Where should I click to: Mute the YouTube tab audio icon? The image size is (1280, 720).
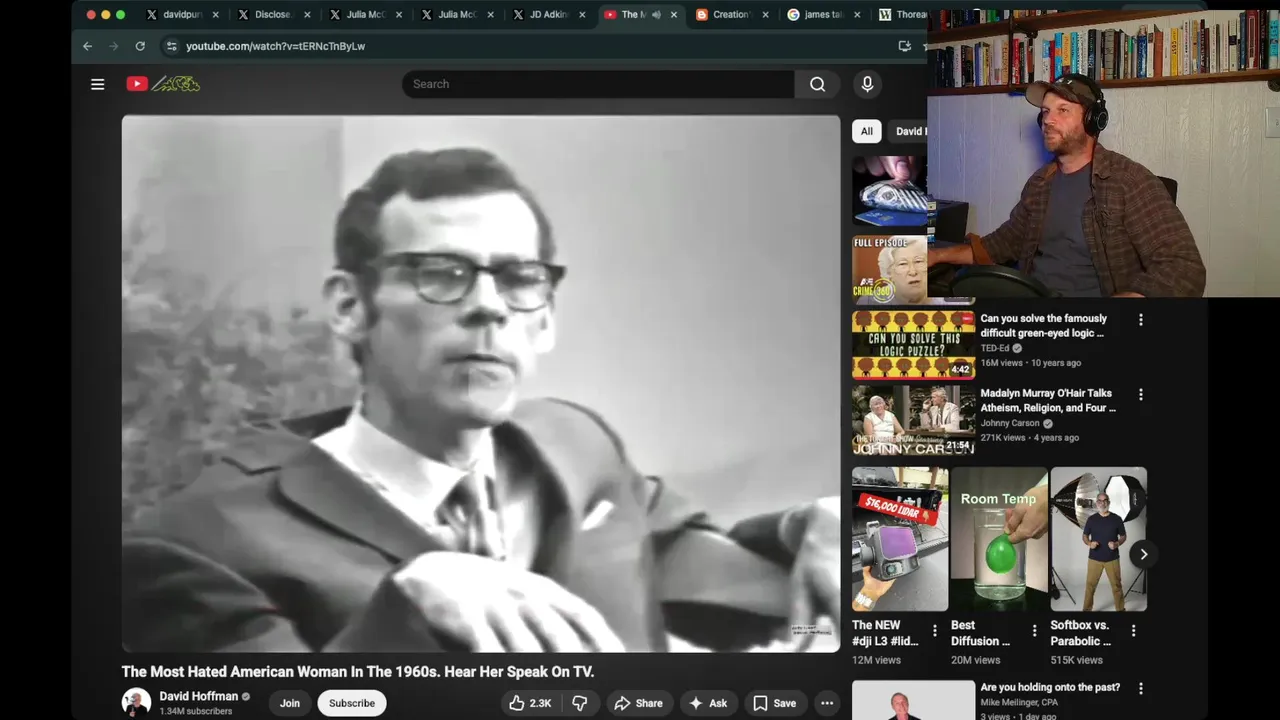[x=656, y=15]
